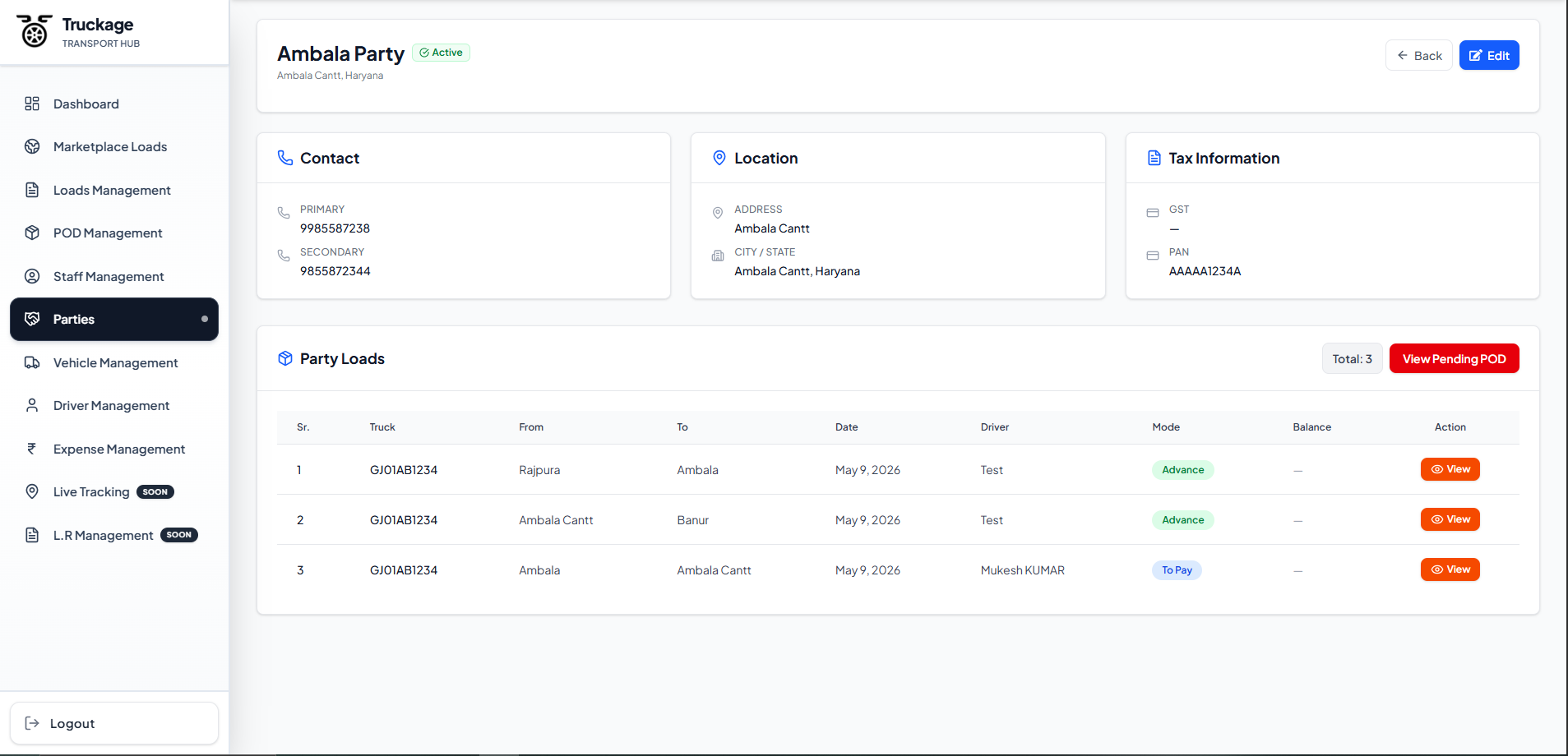Screen dimensions: 1568x756
Task: Click the document icon beside Tax Information
Action: (x=1154, y=158)
